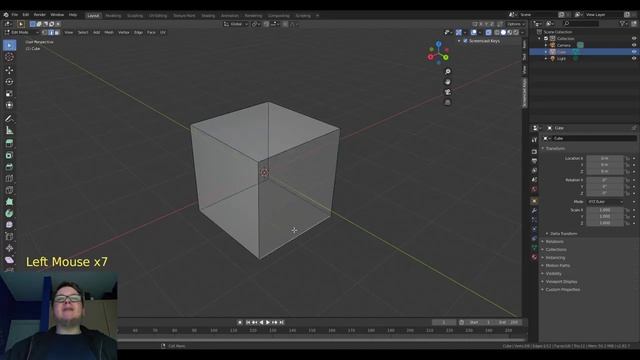Open the File menu

click(15, 15)
